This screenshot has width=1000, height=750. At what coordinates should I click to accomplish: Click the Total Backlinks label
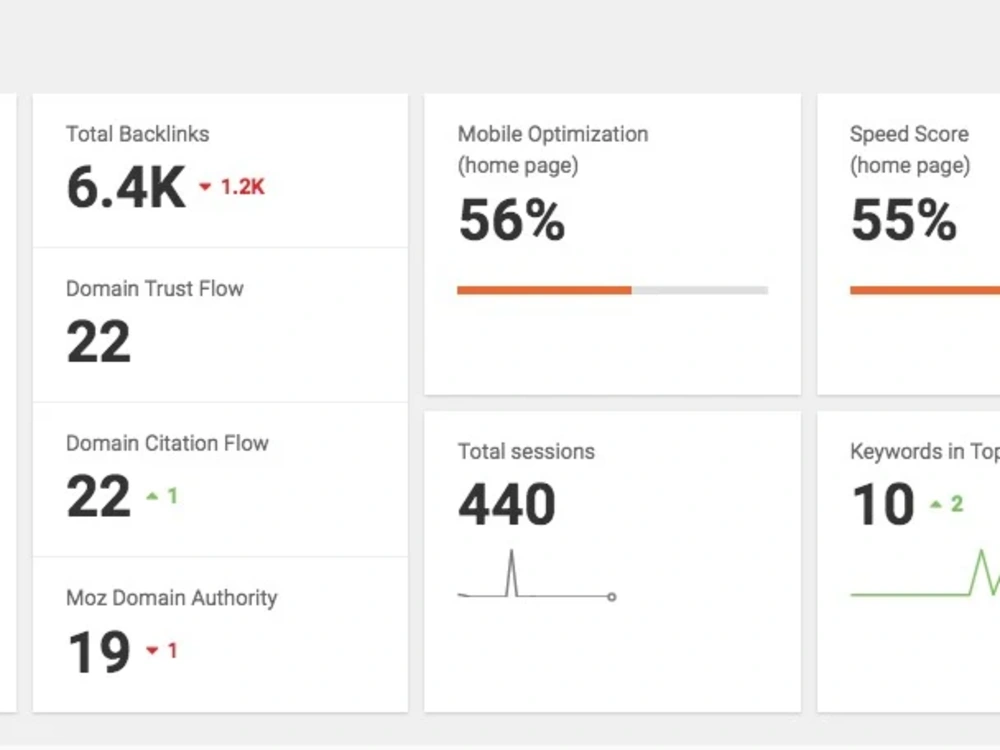pos(138,134)
